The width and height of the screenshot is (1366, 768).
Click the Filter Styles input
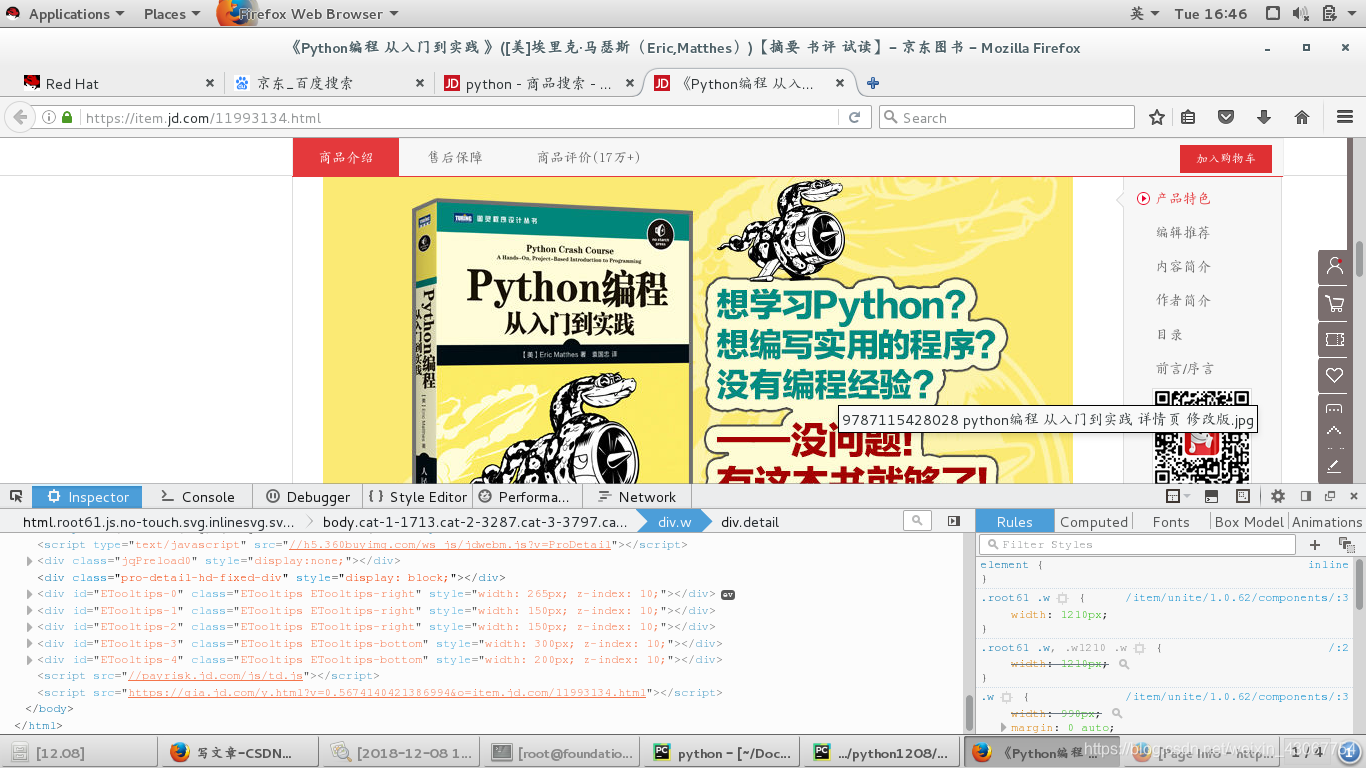(1138, 544)
